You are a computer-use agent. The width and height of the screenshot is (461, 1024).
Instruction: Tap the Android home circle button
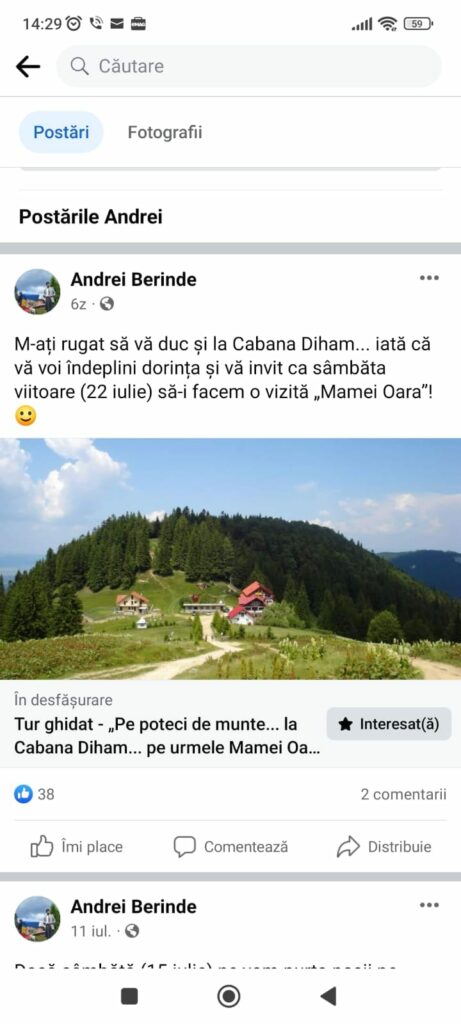pos(229,996)
